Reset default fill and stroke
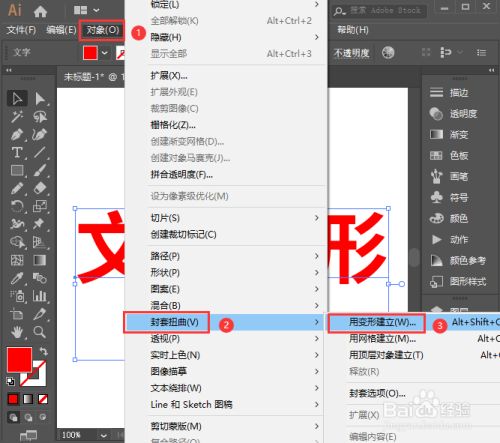500x443 pixels. (x=11, y=381)
